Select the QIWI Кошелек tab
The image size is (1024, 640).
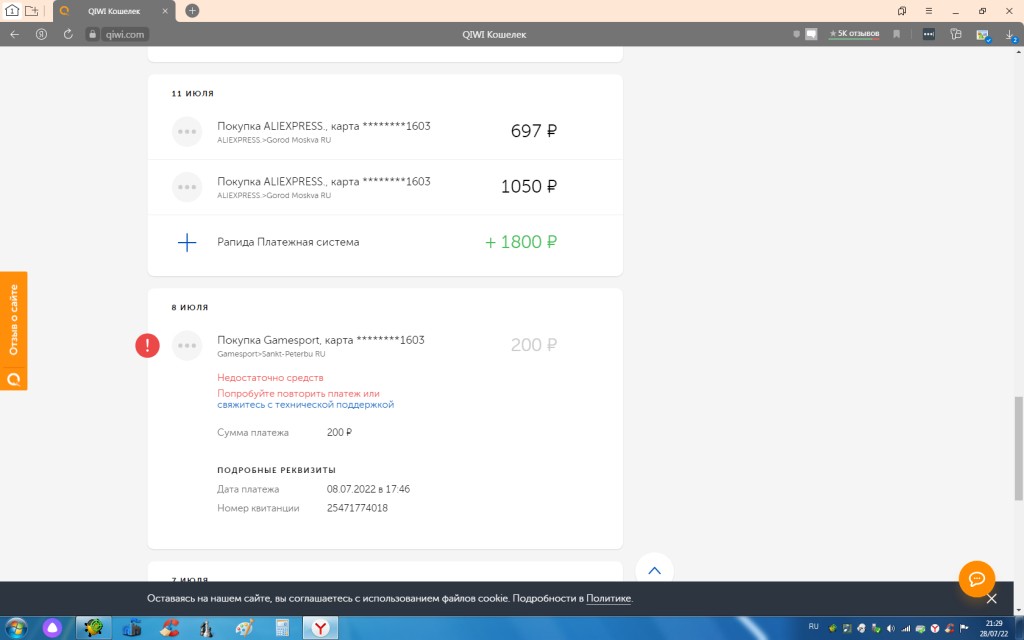(114, 11)
